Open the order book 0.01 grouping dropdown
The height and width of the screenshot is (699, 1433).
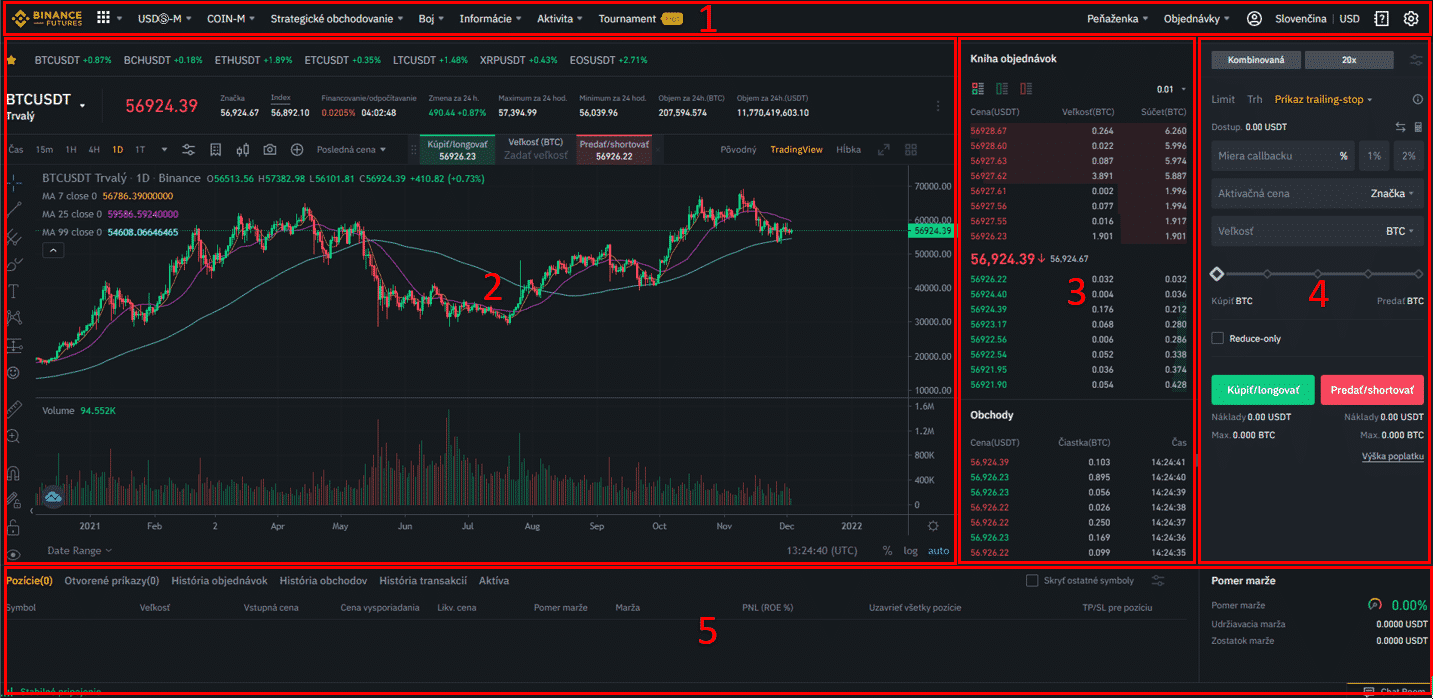pos(1170,89)
